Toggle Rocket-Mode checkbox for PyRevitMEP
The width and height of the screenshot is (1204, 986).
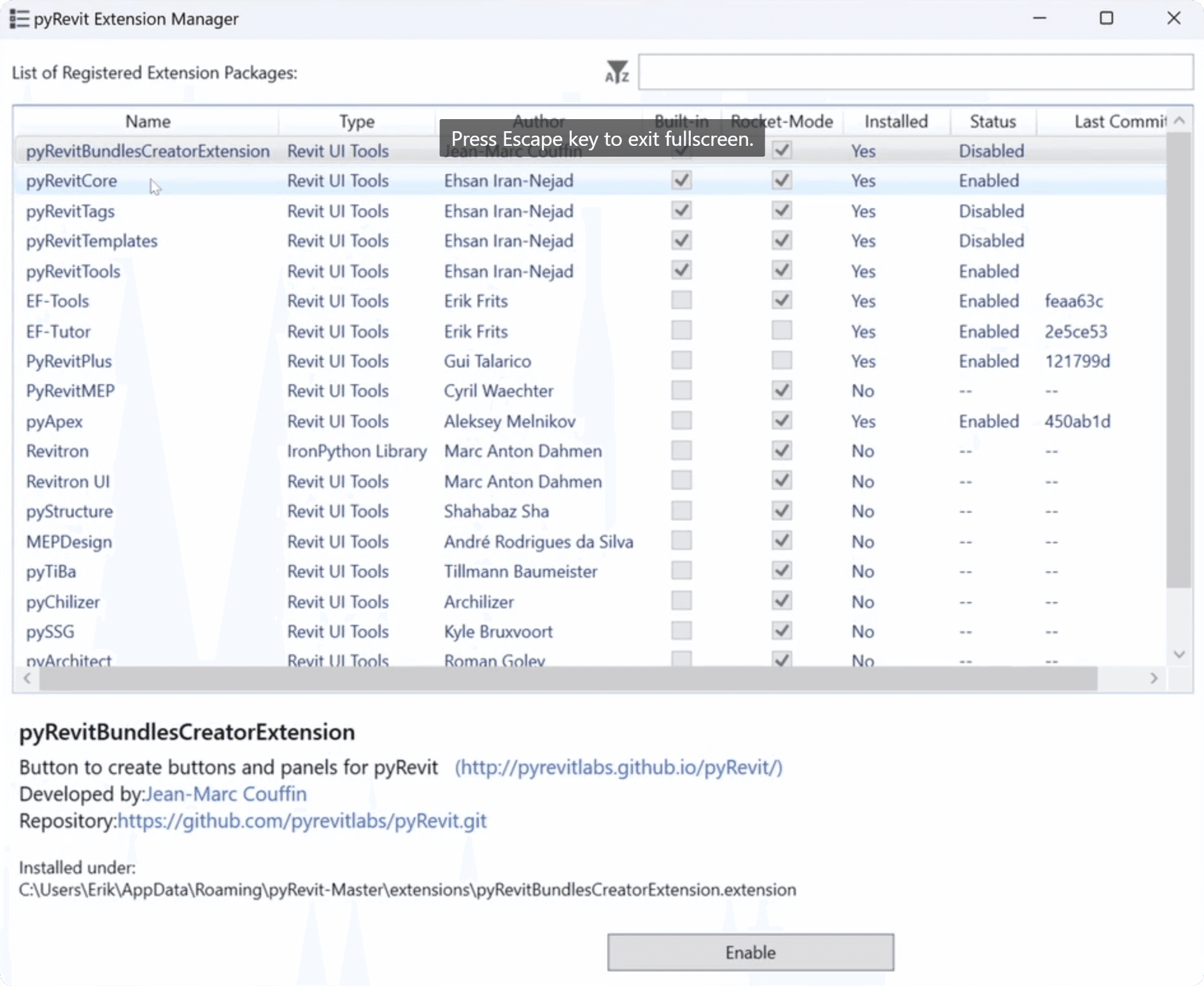tap(782, 390)
